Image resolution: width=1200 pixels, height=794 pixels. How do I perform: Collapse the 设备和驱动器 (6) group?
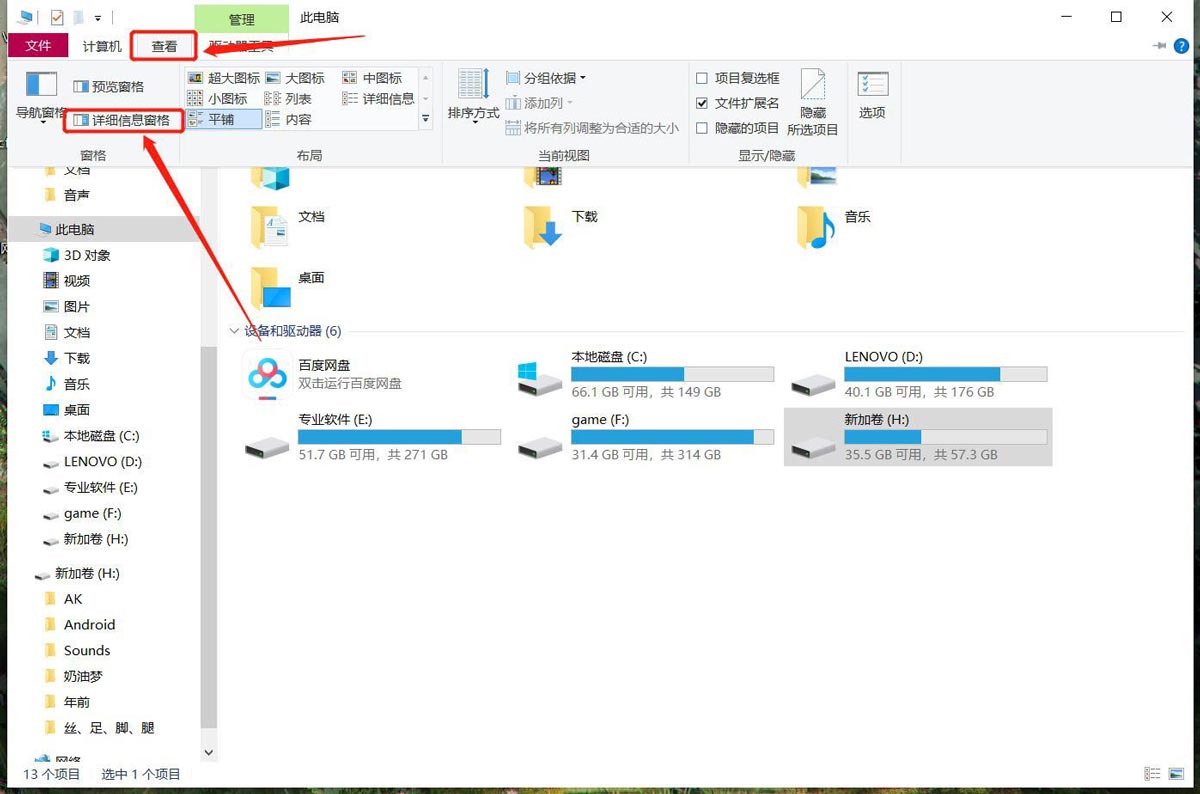[234, 331]
